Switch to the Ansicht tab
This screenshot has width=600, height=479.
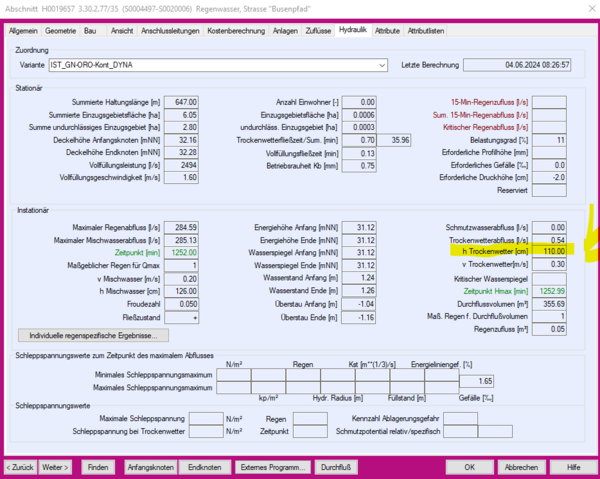click(x=121, y=31)
